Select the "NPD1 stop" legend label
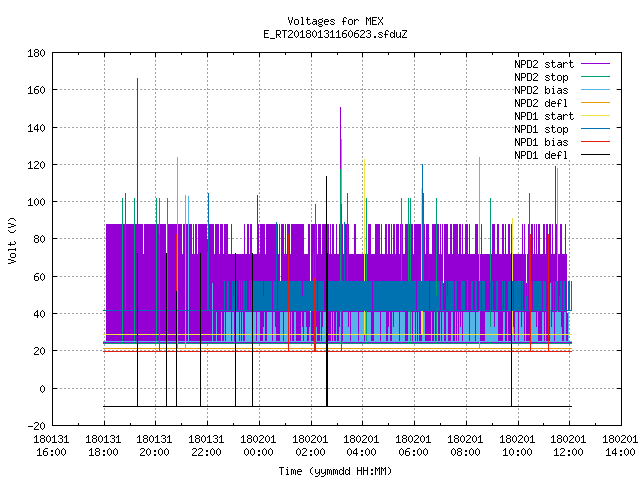Viewport: 640px width, 480px height. point(541,129)
